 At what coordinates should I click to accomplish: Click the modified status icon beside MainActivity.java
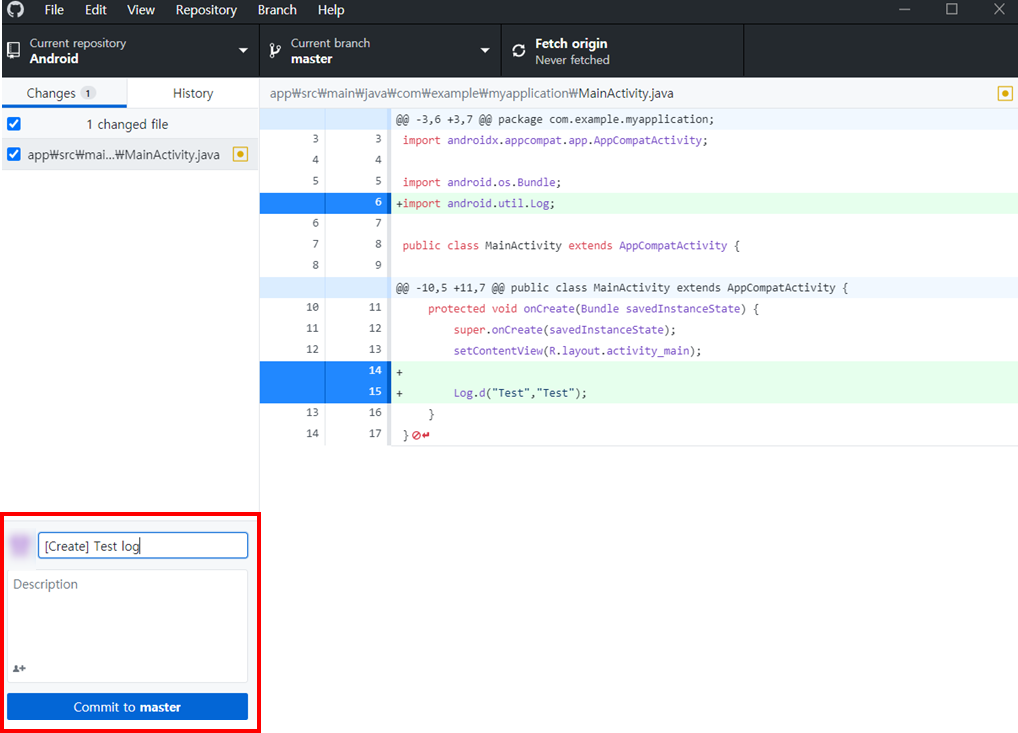(240, 155)
